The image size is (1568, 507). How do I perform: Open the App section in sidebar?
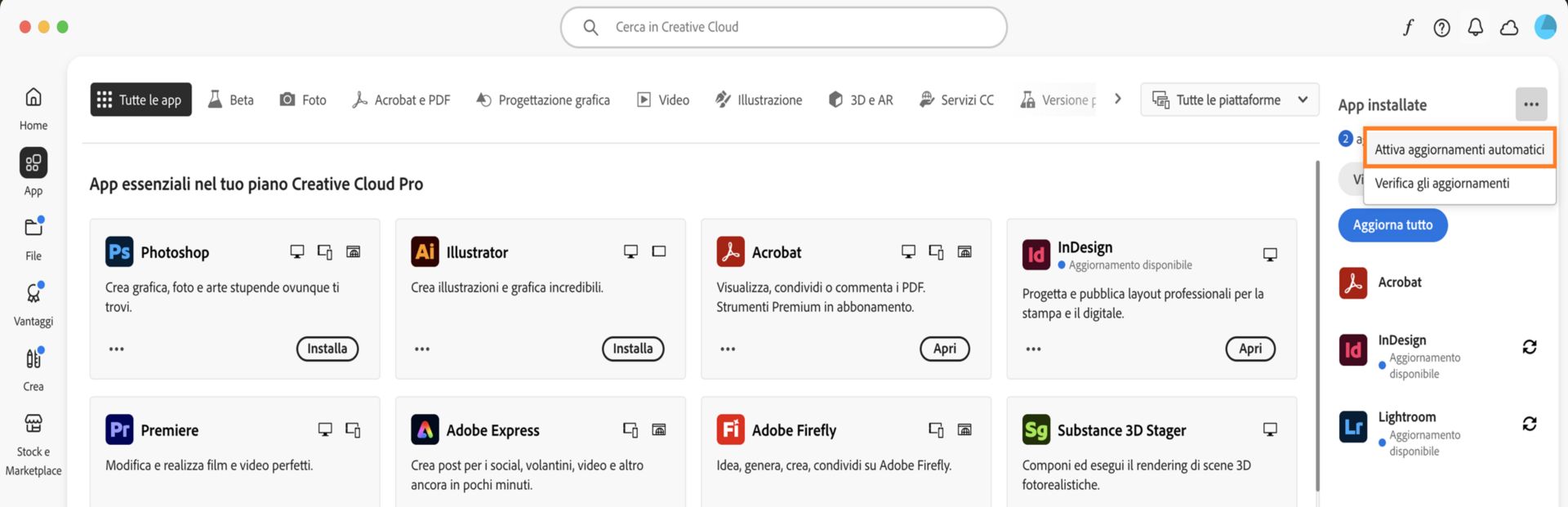point(33,172)
